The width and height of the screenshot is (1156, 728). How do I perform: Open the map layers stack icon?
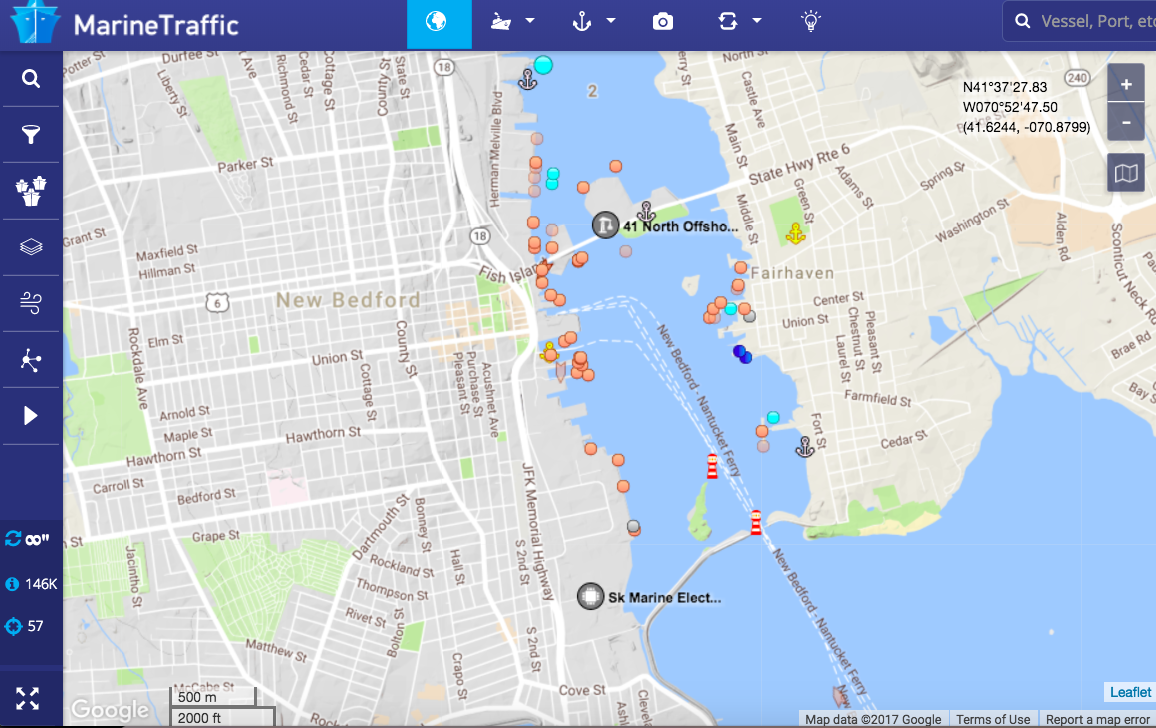tap(30, 246)
